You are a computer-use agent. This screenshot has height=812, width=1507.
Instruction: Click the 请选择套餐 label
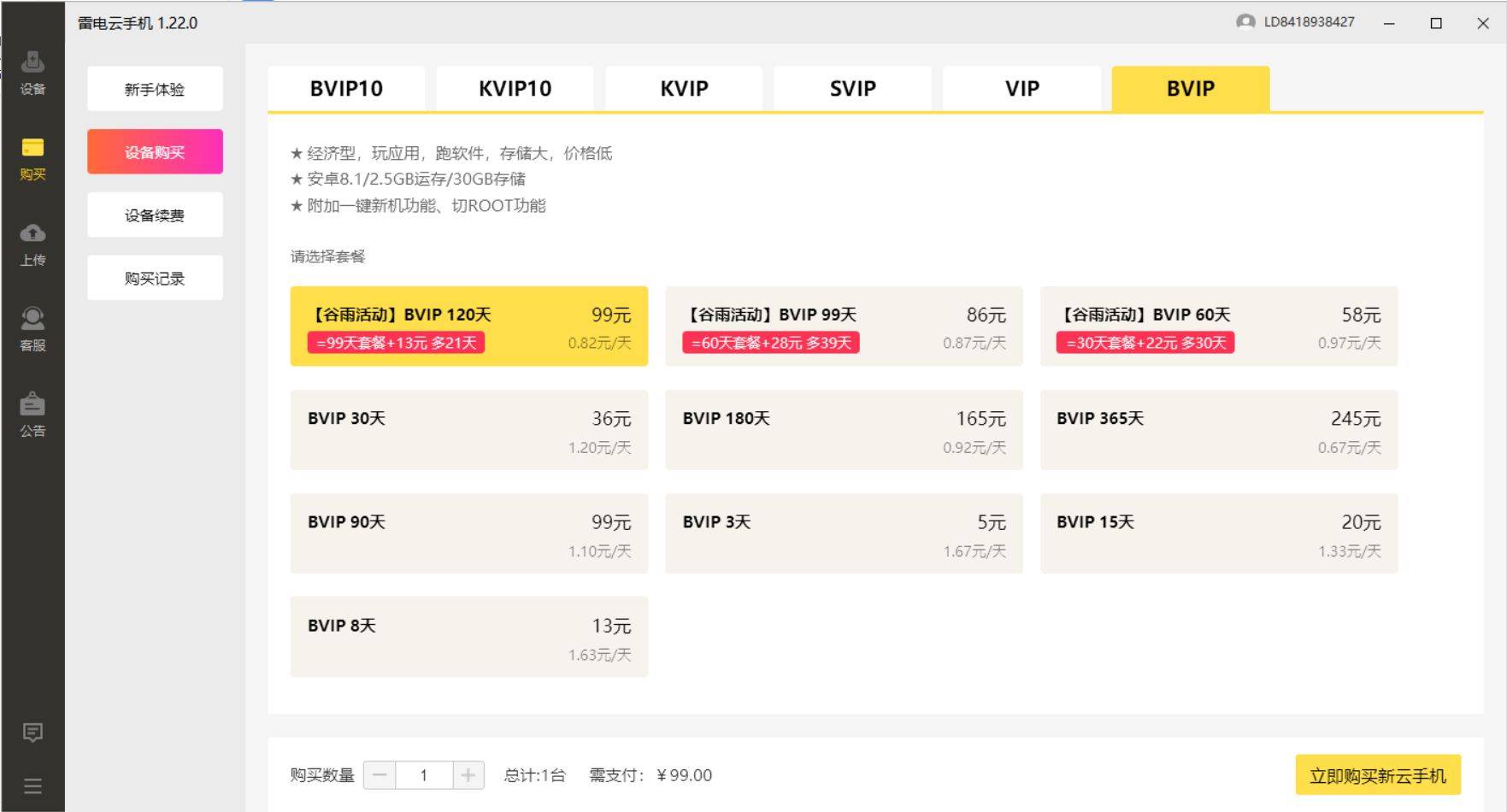coord(328,256)
